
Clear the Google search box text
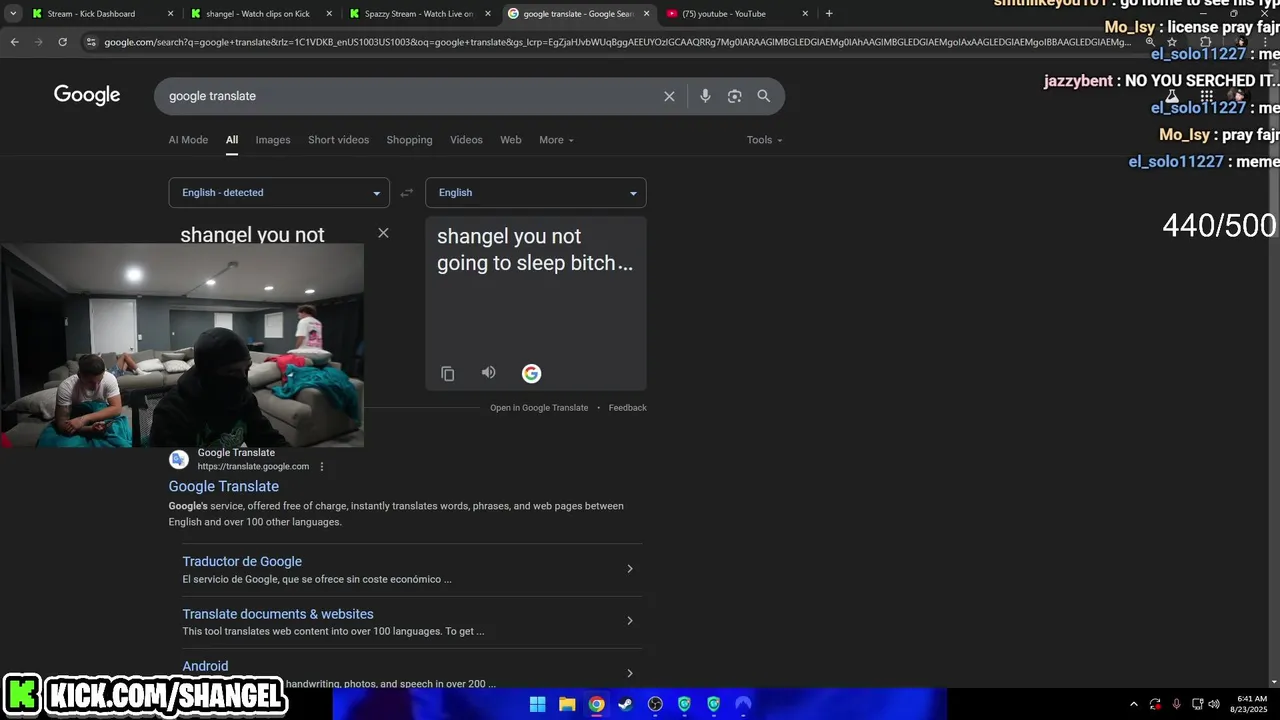click(x=669, y=96)
